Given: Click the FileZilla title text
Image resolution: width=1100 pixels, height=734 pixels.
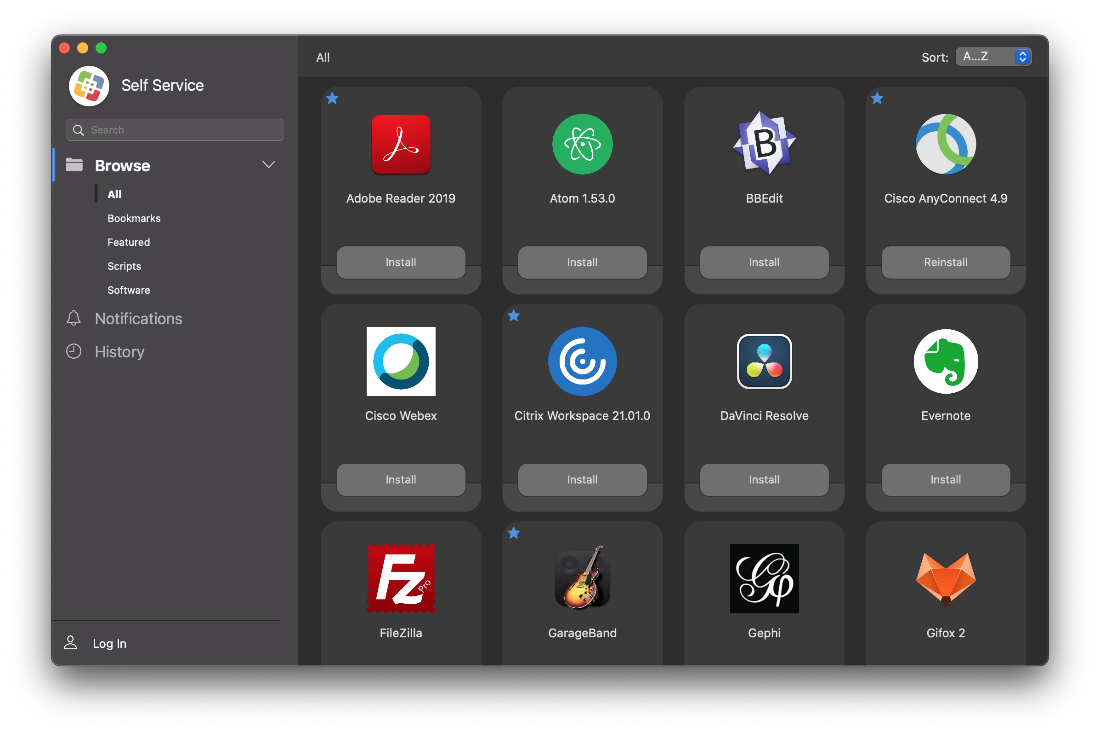Looking at the screenshot, I should (x=401, y=633).
